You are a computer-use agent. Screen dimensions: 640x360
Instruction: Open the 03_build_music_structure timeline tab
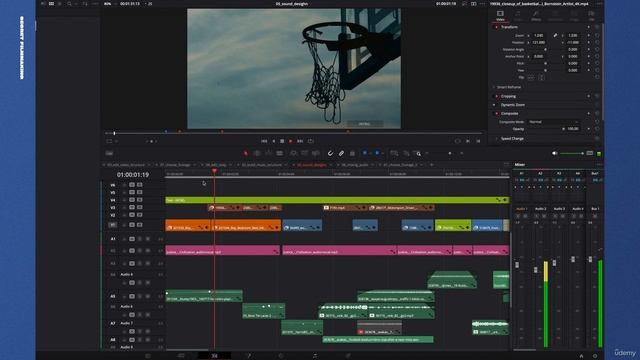[262, 165]
